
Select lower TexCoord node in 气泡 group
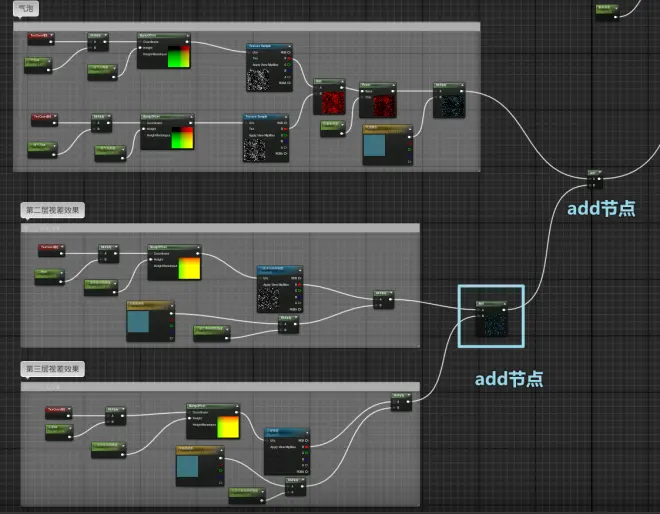(44, 120)
